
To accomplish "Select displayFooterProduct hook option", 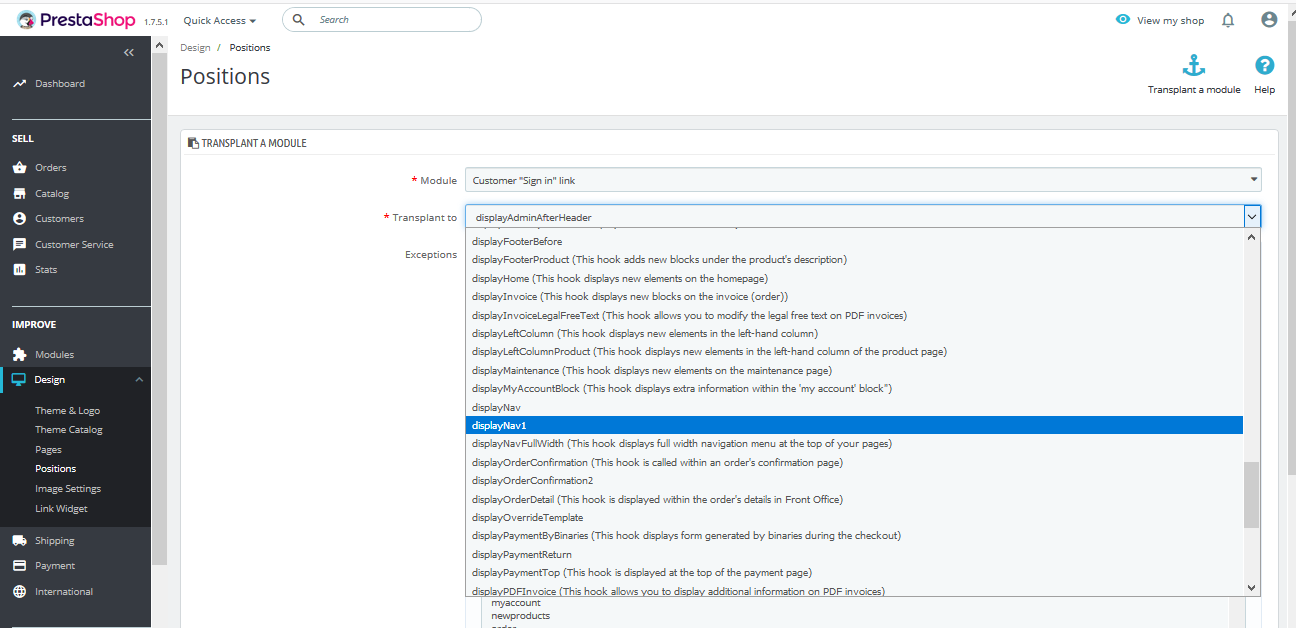I will coord(854,260).
